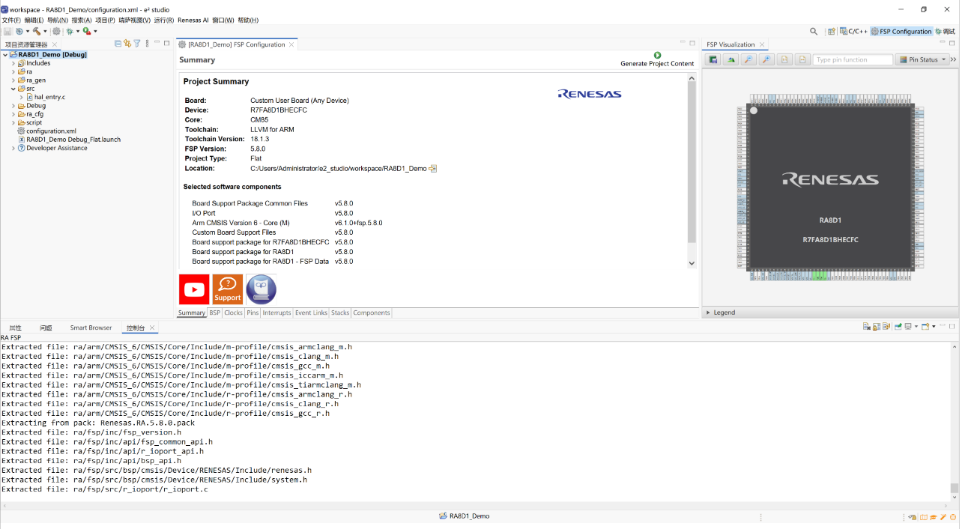Image resolution: width=960 pixels, height=529 pixels.
Task: Open the build hammer dropdown arrow
Action: [45, 31]
